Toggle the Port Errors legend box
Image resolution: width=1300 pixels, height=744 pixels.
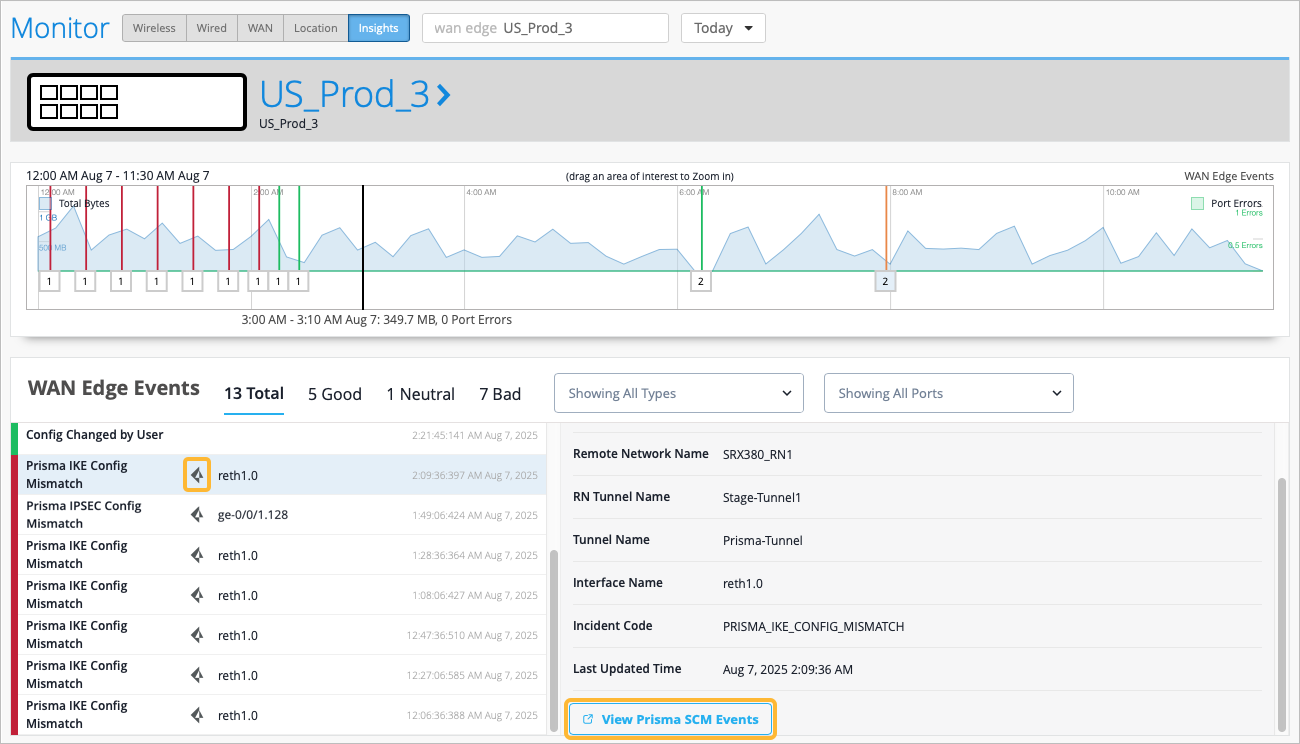point(1197,204)
